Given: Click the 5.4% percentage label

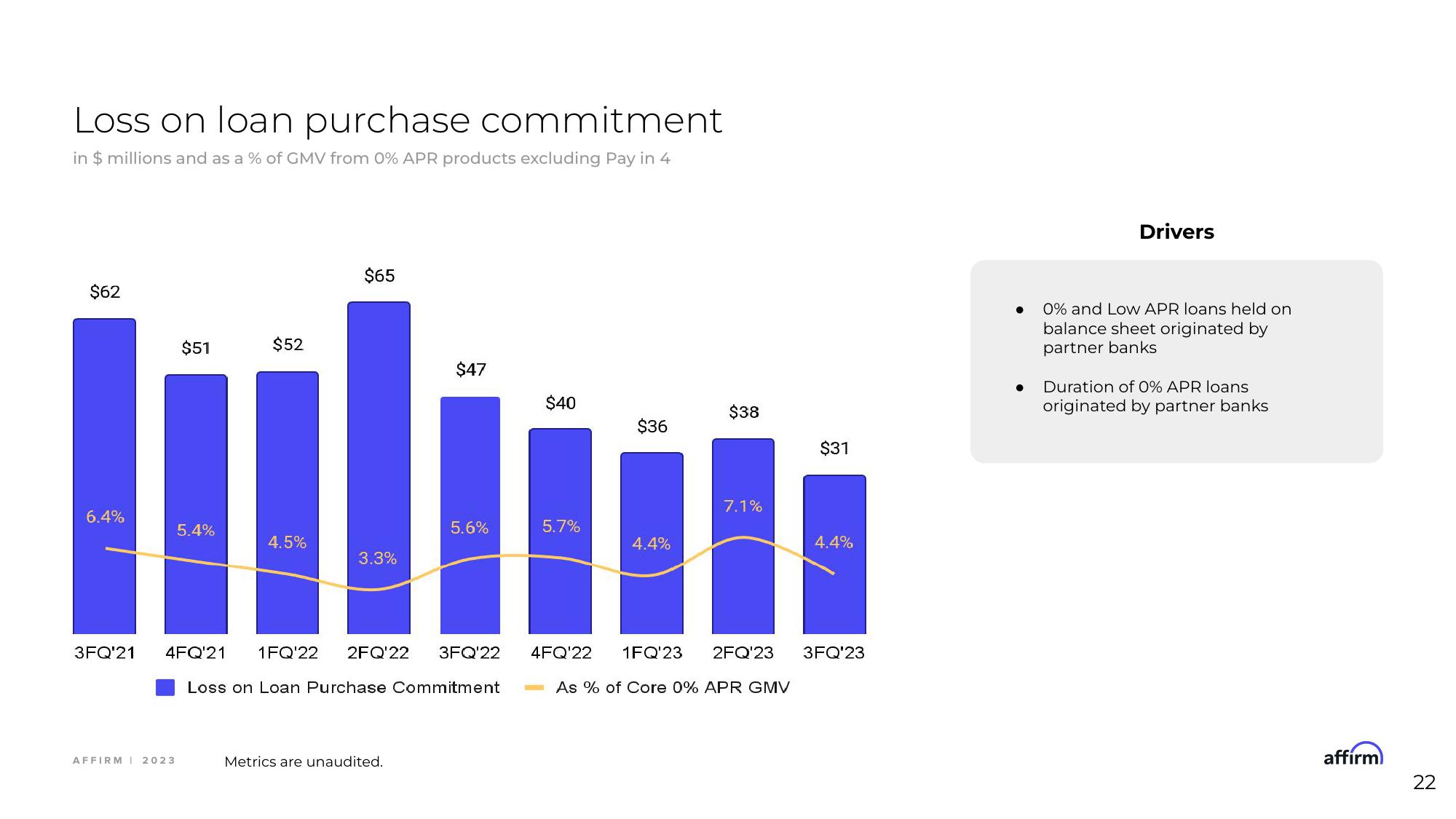Looking at the screenshot, I should tap(196, 531).
